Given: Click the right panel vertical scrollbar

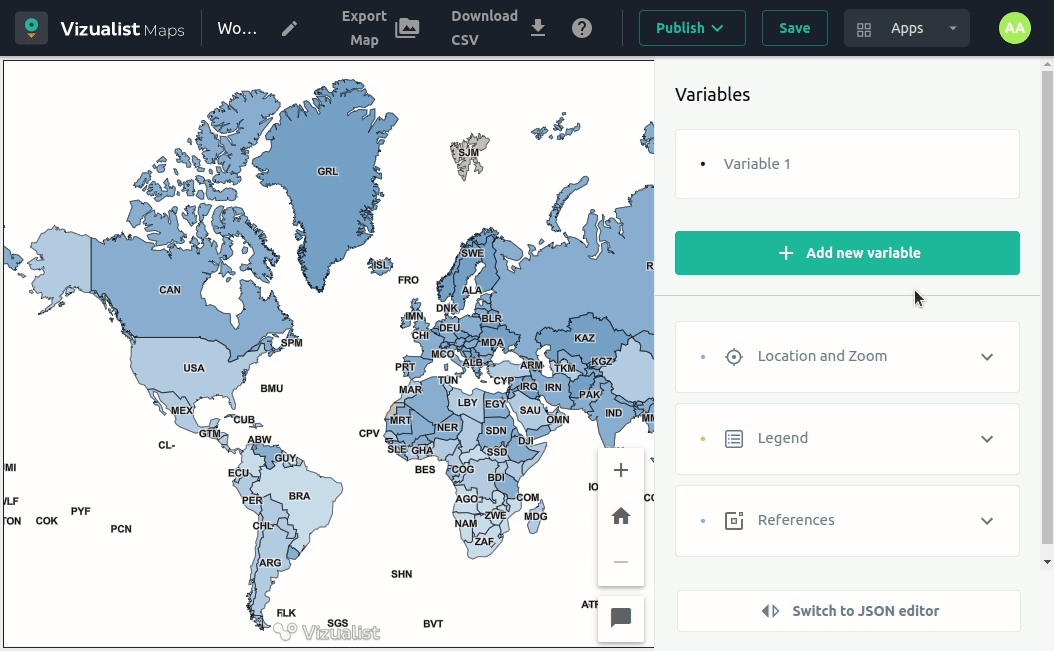Looking at the screenshot, I should [1047, 300].
